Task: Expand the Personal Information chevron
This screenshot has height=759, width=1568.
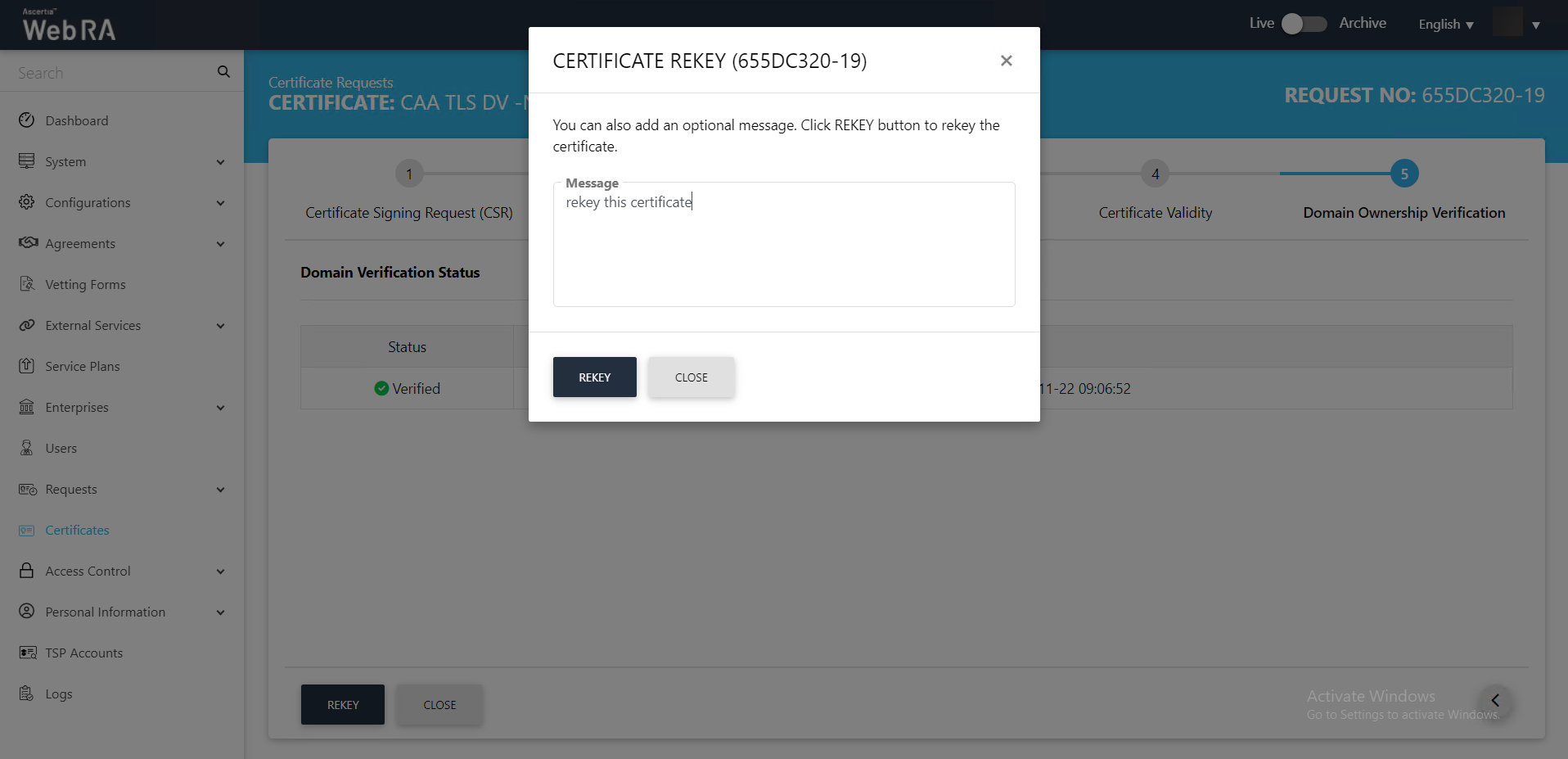Action: click(220, 612)
